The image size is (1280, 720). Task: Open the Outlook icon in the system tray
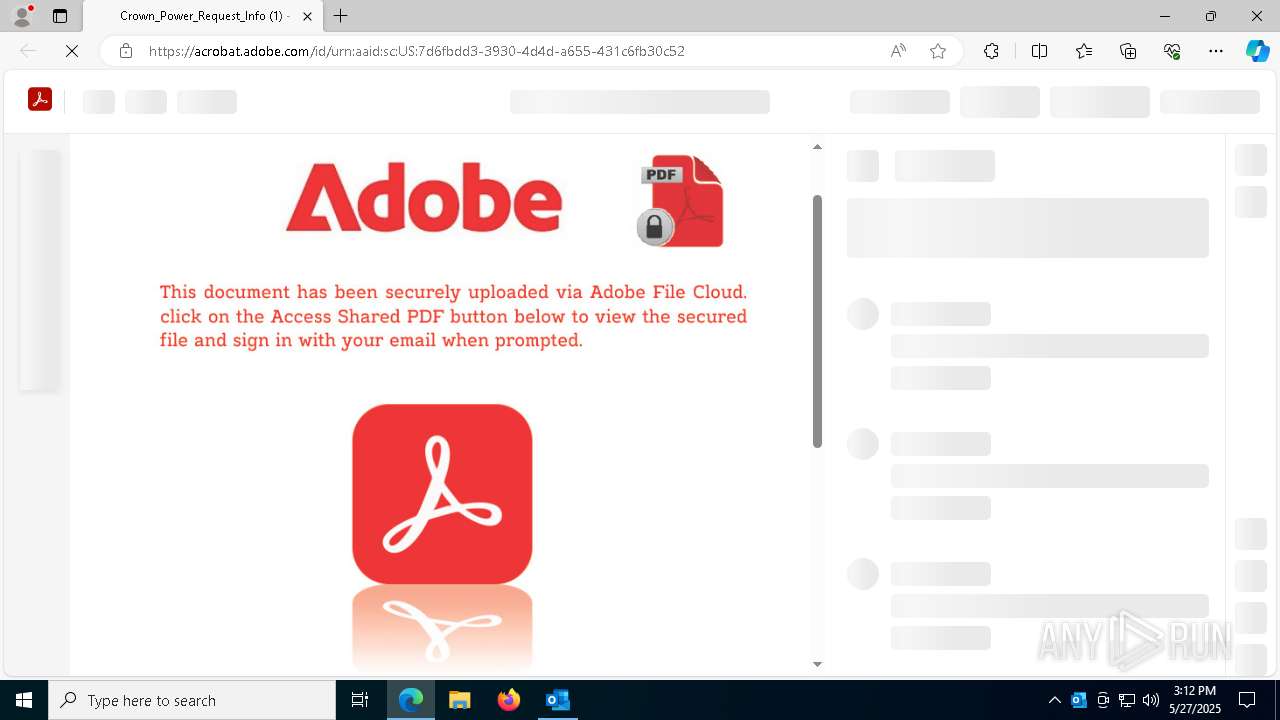coord(1079,700)
